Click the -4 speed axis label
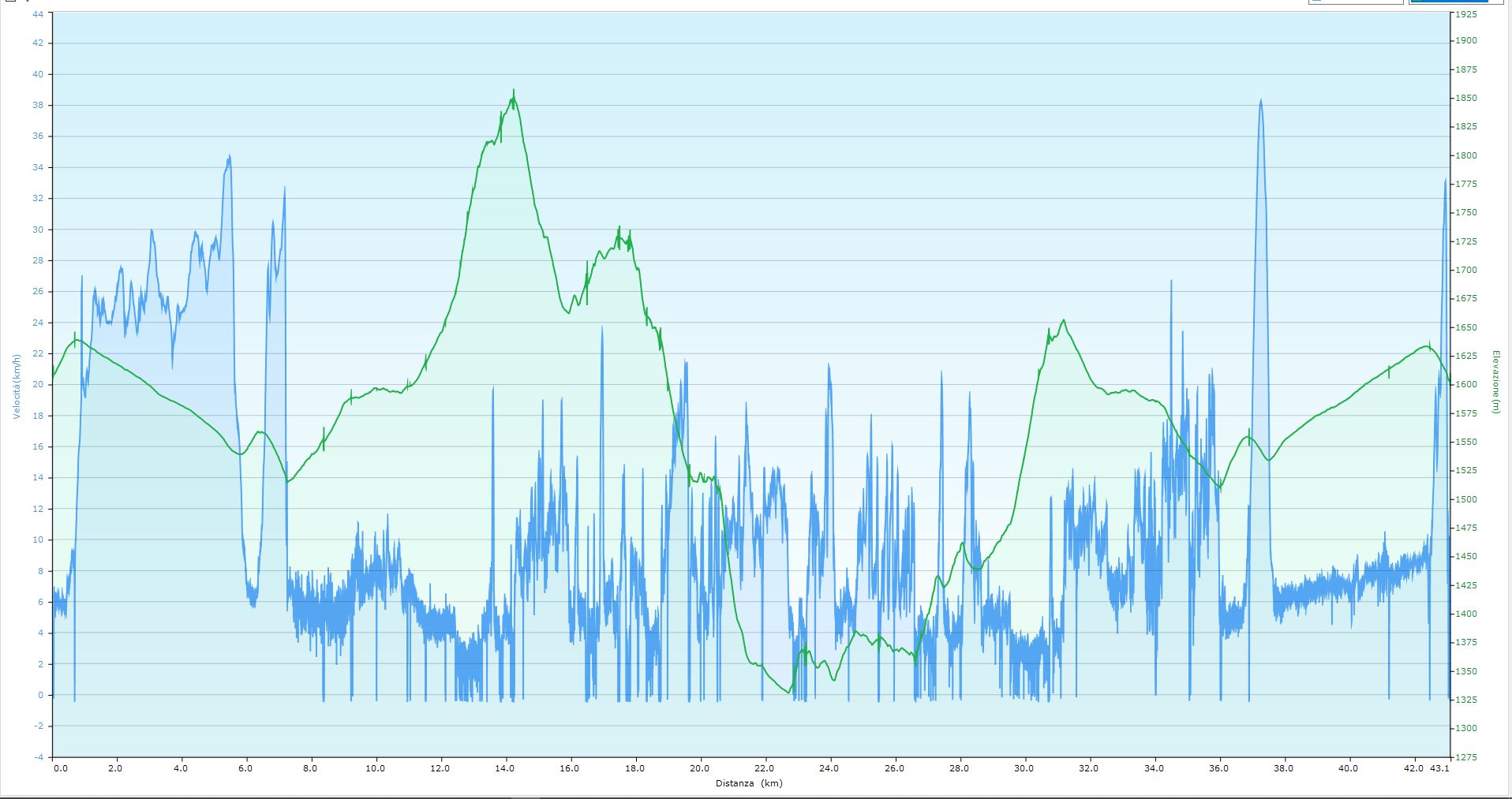Viewport: 1512px width, 799px height. tap(39, 757)
